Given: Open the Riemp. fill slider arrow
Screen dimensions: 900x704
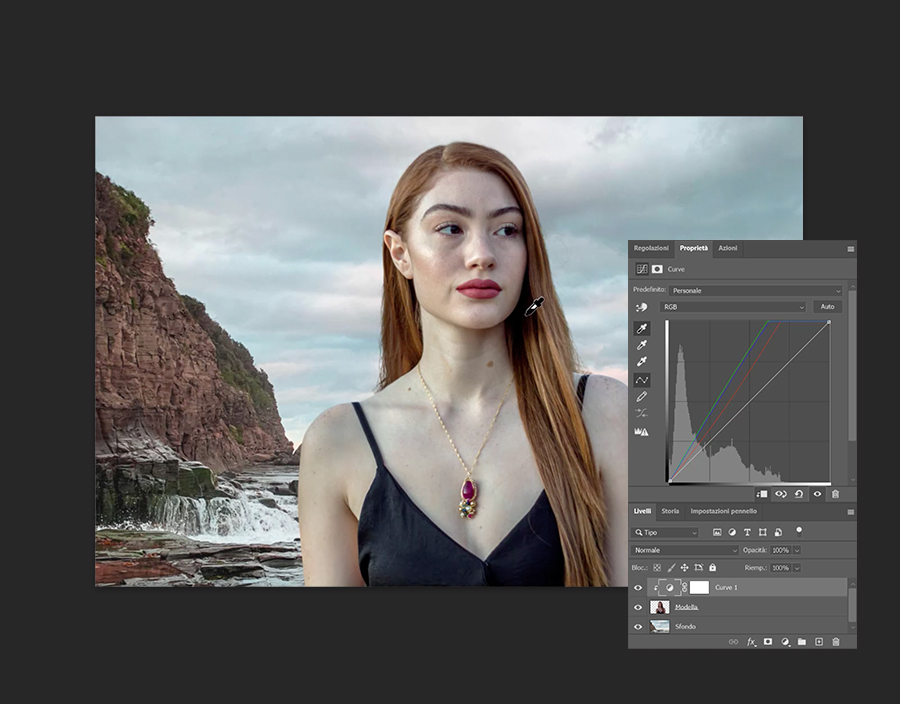Looking at the screenshot, I should point(797,568).
